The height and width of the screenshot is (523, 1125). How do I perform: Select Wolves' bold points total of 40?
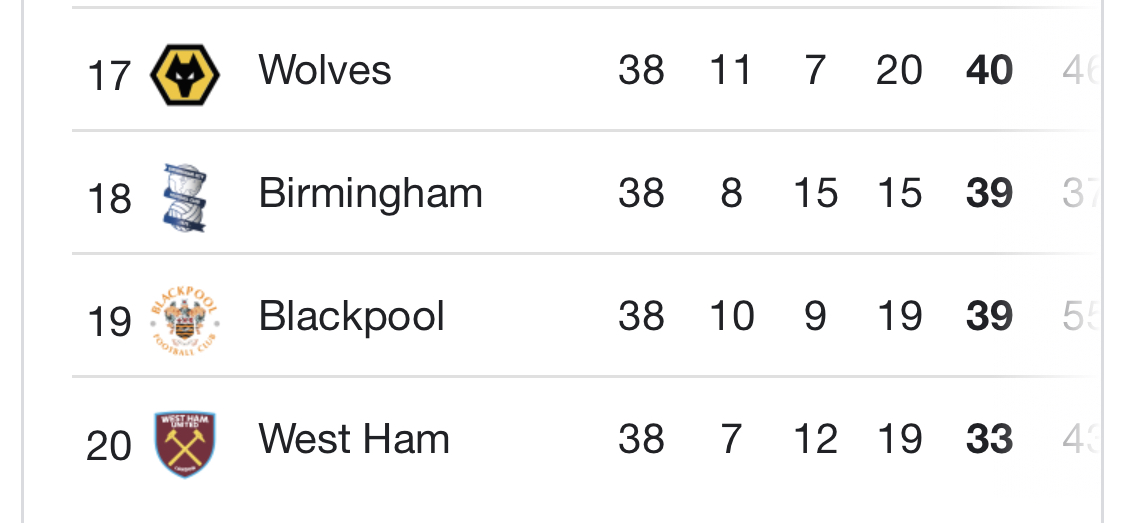tap(990, 71)
